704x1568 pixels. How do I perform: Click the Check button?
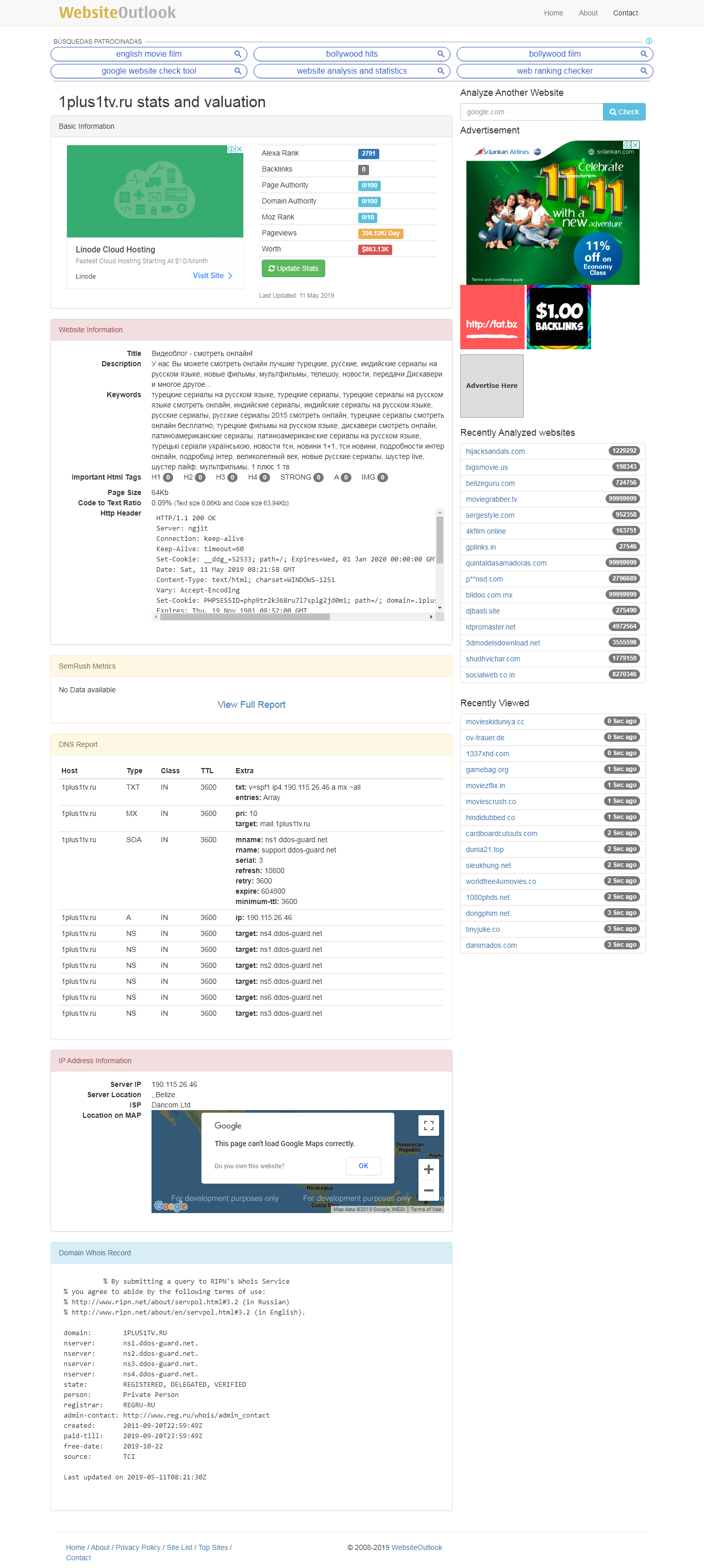click(624, 112)
